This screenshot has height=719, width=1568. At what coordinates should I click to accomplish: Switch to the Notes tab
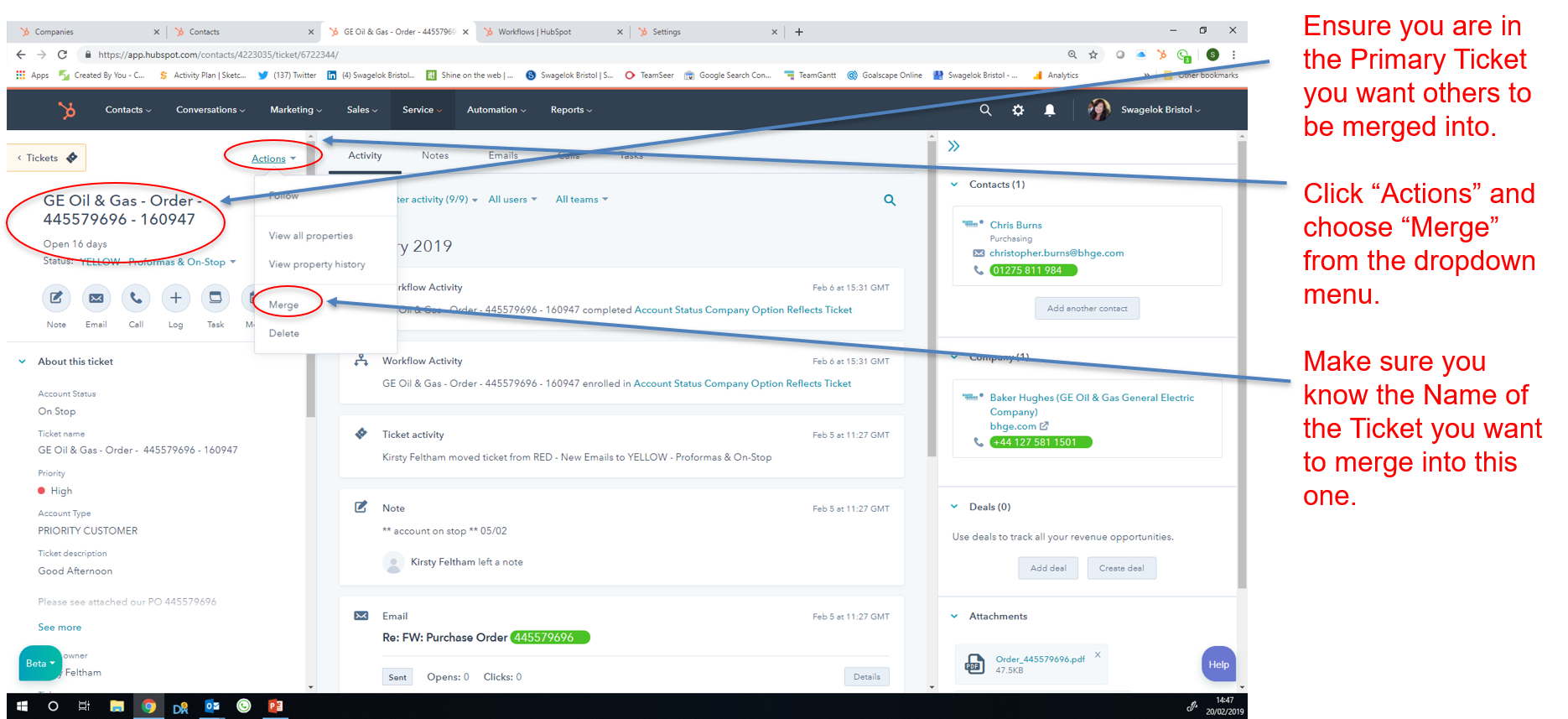click(x=435, y=155)
